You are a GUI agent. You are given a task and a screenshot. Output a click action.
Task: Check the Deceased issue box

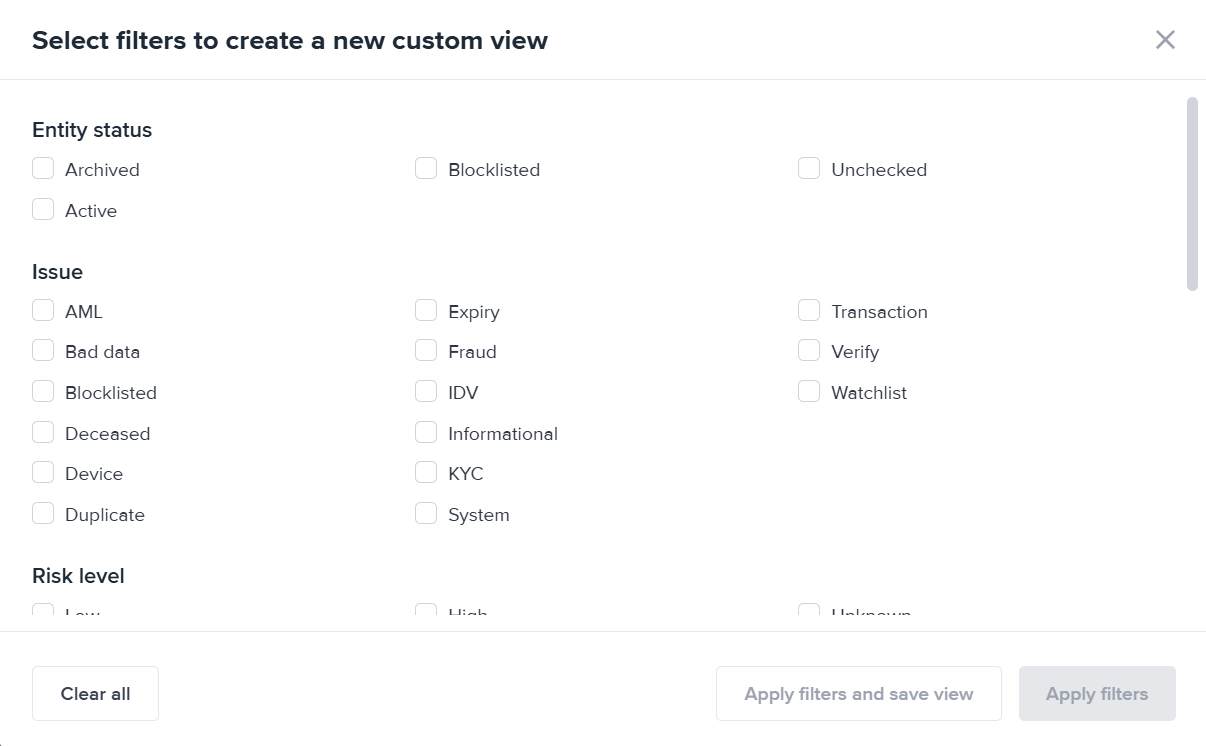coord(43,433)
